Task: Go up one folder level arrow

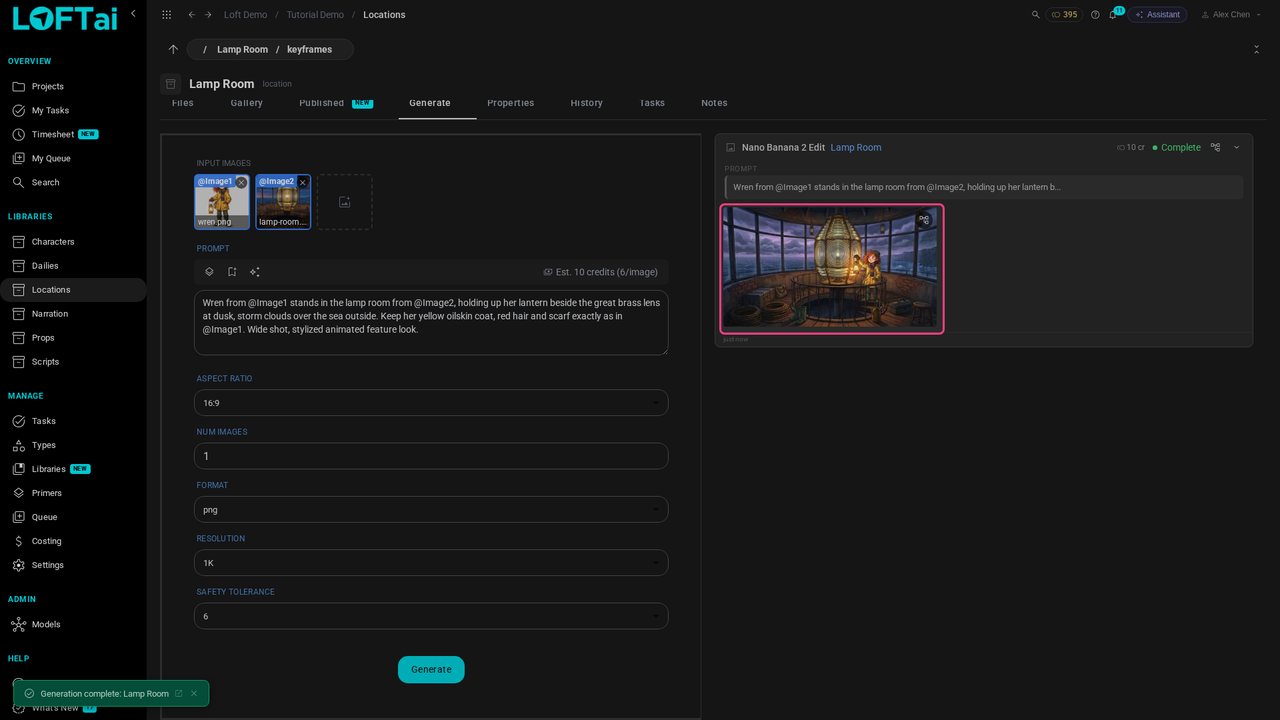Action: (x=173, y=49)
